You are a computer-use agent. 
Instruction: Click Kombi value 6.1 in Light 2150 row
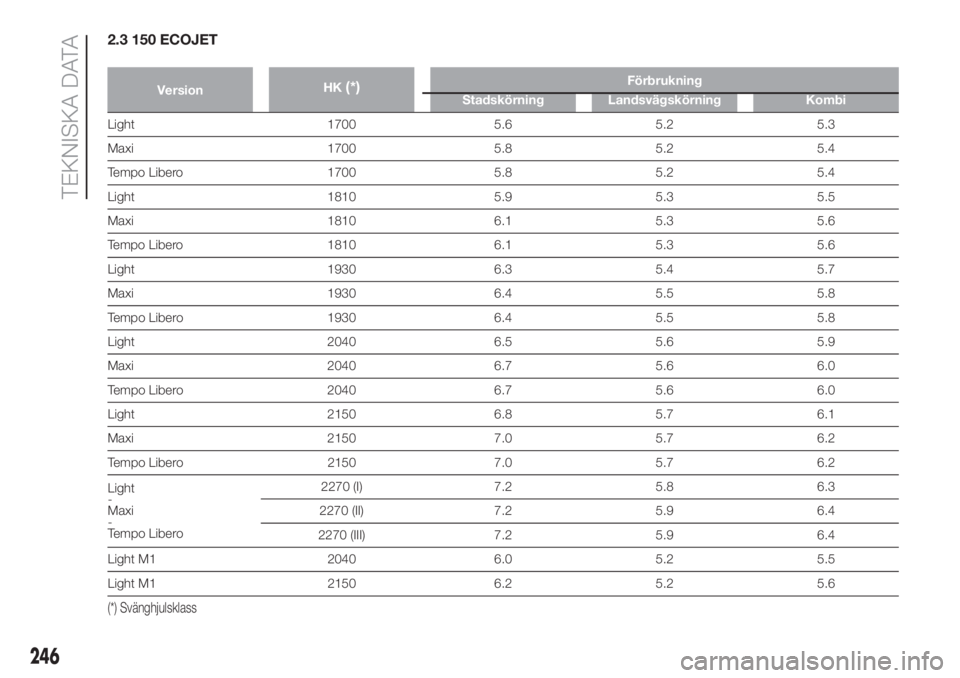point(825,414)
